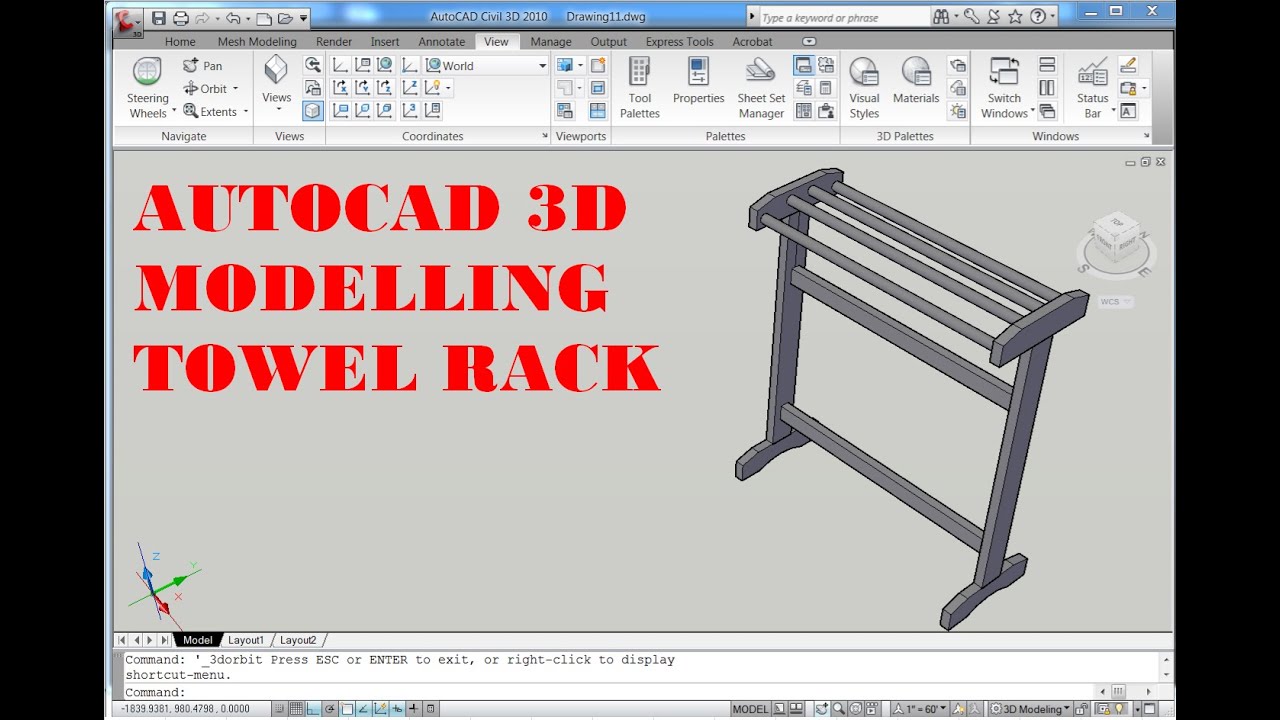This screenshot has height=720, width=1280.
Task: Open the Views dropdown
Action: pyautogui.click(x=277, y=86)
